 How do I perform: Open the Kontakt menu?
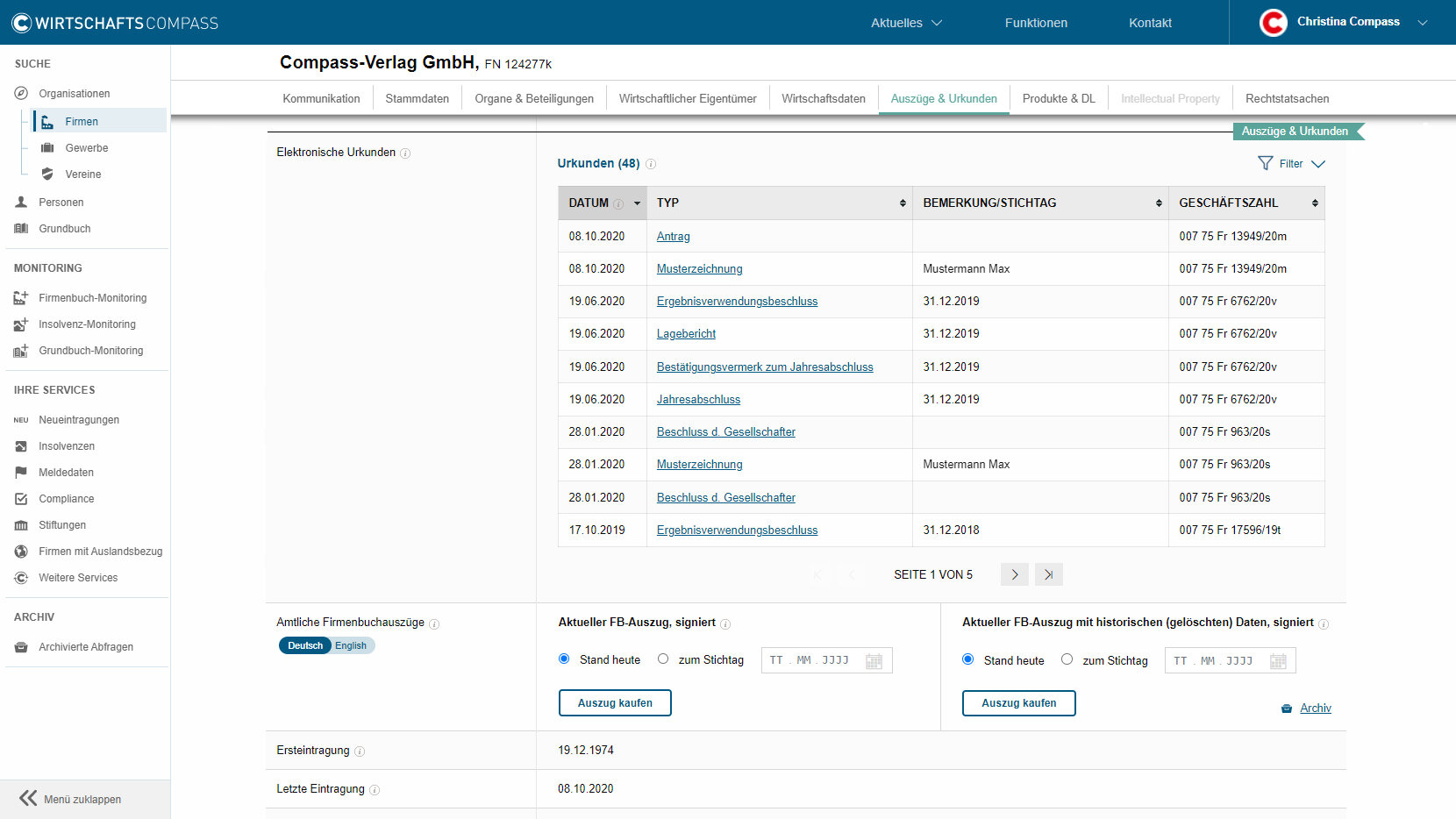[x=1150, y=23]
